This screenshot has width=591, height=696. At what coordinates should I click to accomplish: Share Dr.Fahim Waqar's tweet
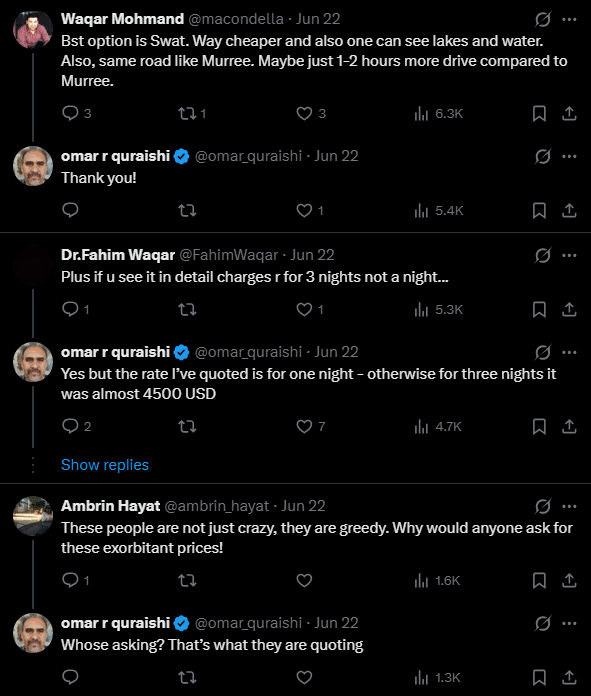click(x=569, y=309)
